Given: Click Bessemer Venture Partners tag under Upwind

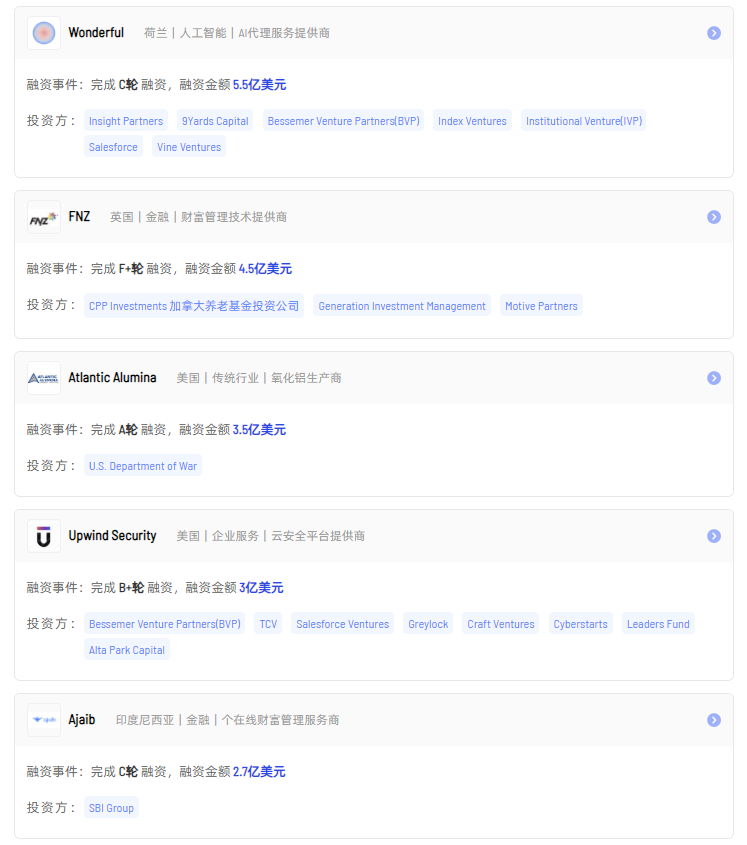Looking at the screenshot, I should coord(164,624).
